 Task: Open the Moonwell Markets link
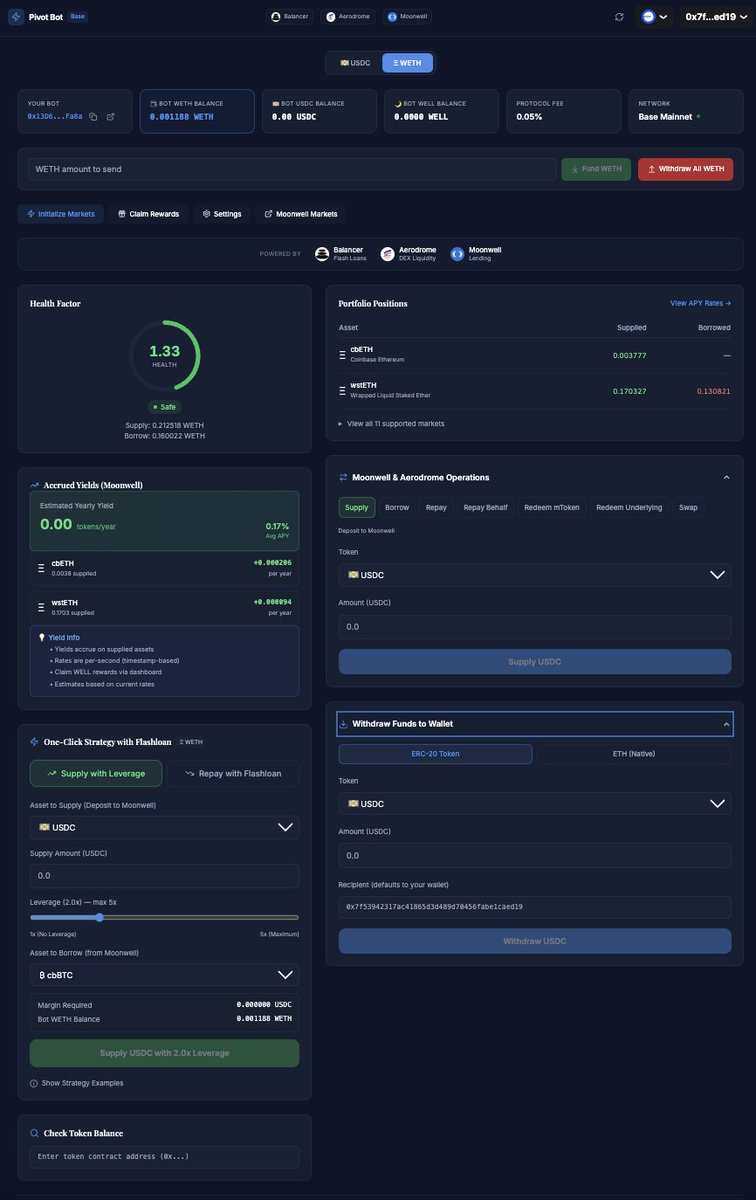[x=301, y=214]
